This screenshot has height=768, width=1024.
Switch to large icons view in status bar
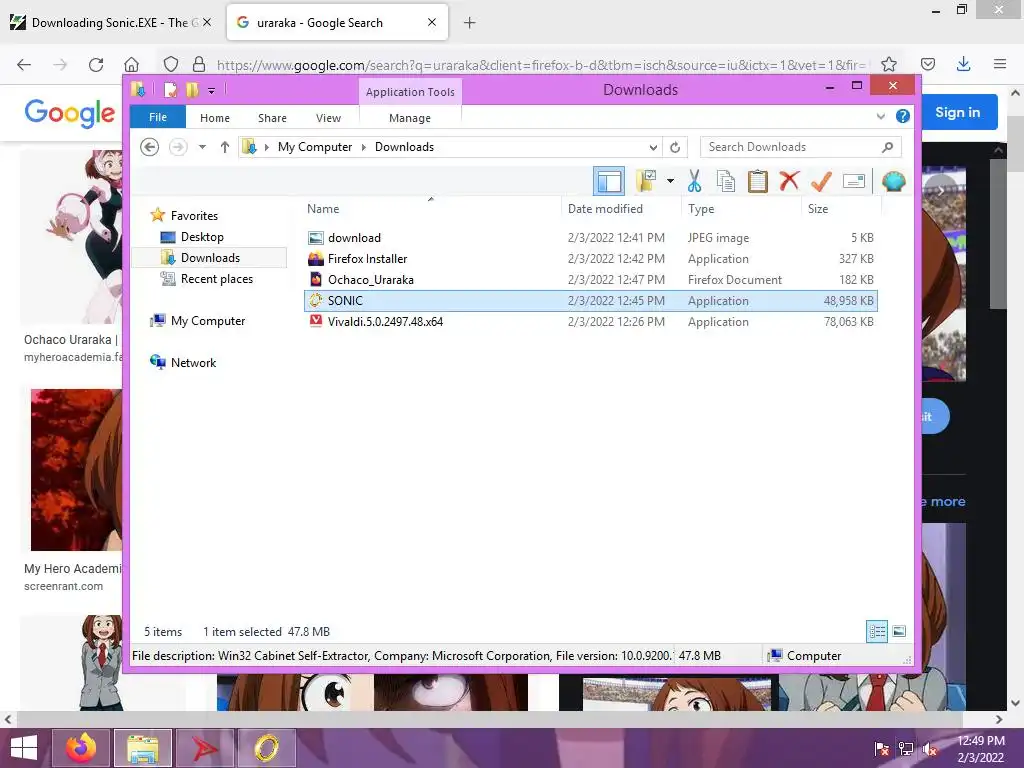(x=899, y=631)
